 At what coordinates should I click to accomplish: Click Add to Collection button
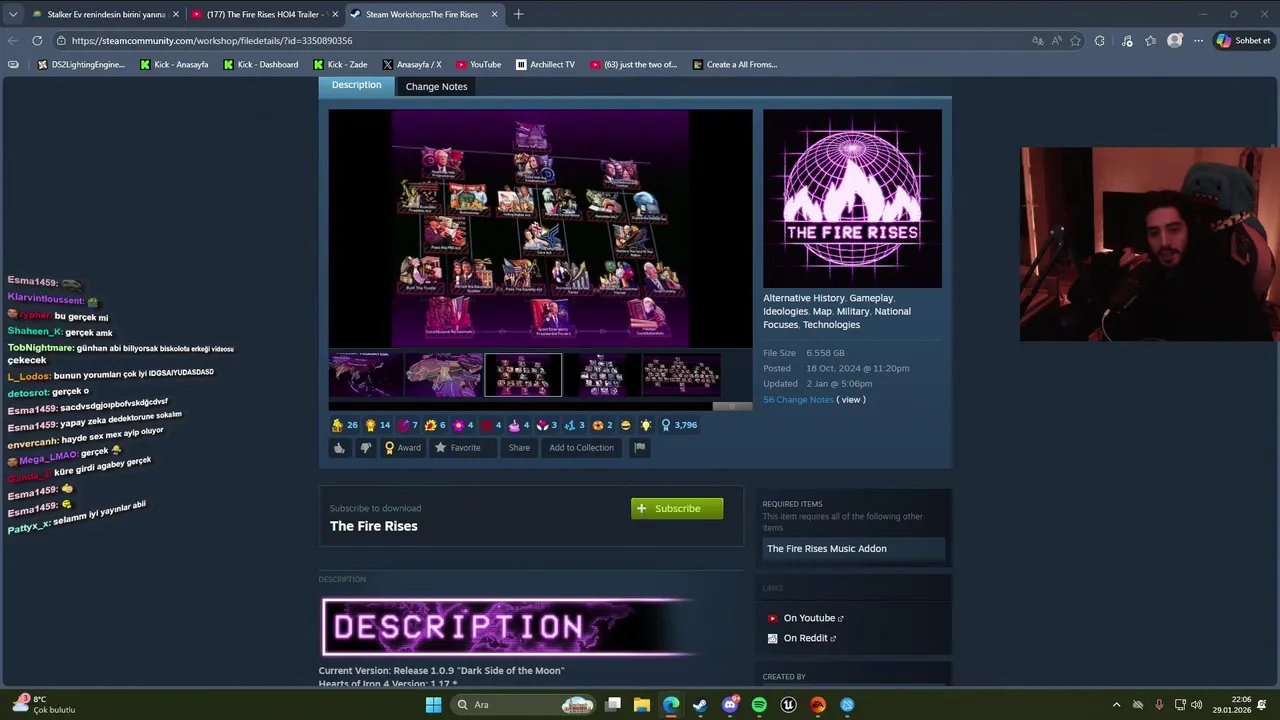click(581, 448)
